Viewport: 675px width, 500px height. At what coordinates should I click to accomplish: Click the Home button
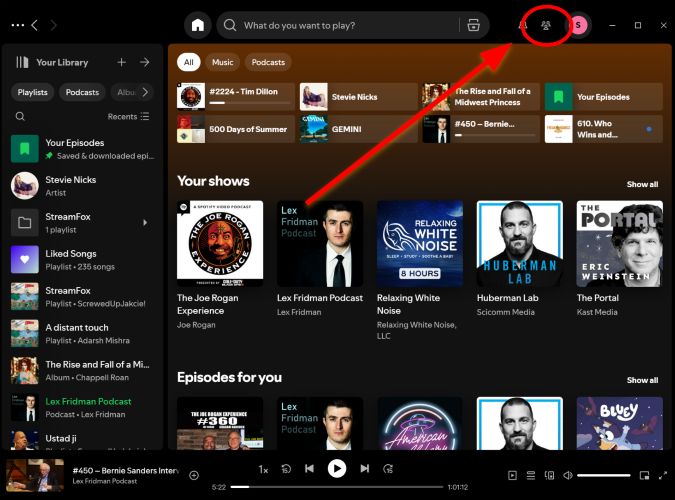tap(199, 25)
